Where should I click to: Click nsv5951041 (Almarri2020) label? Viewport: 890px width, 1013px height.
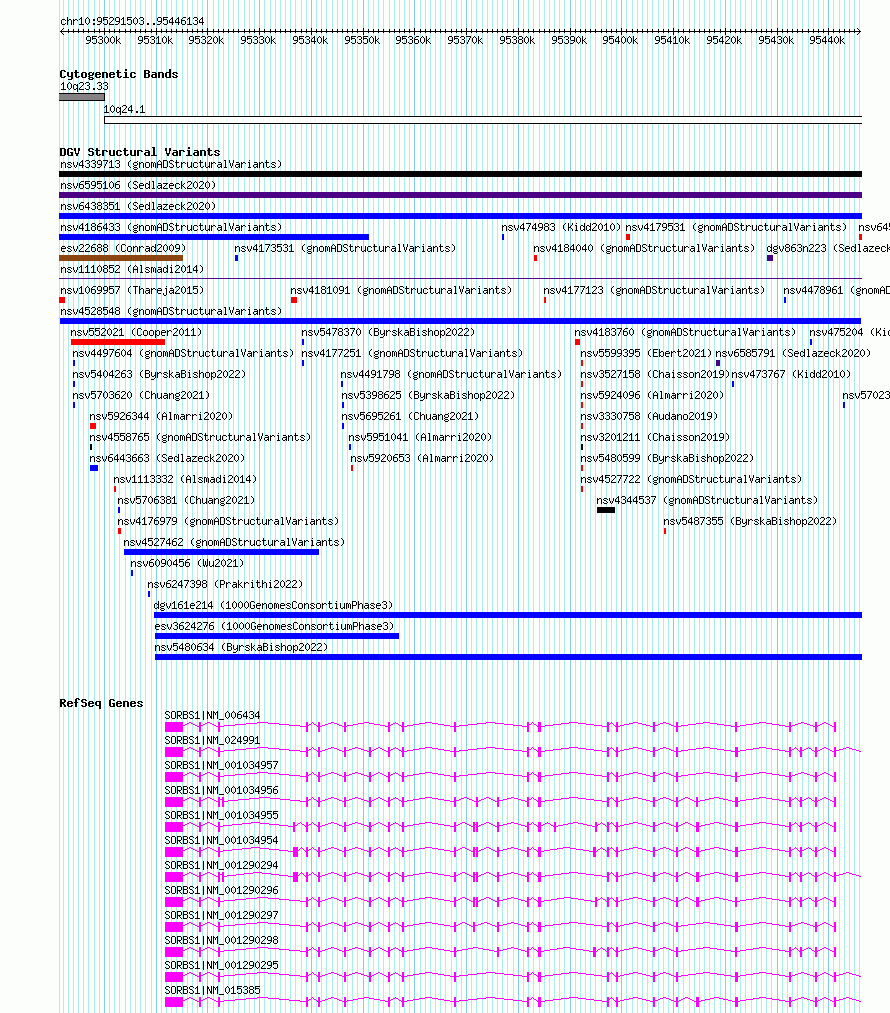(420, 437)
